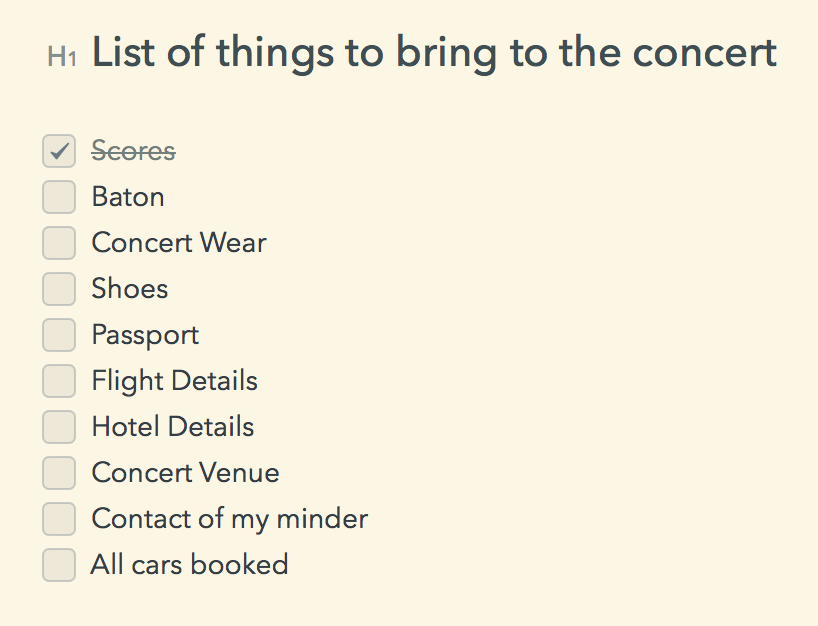Place cursor in Flight Details text

click(x=174, y=382)
